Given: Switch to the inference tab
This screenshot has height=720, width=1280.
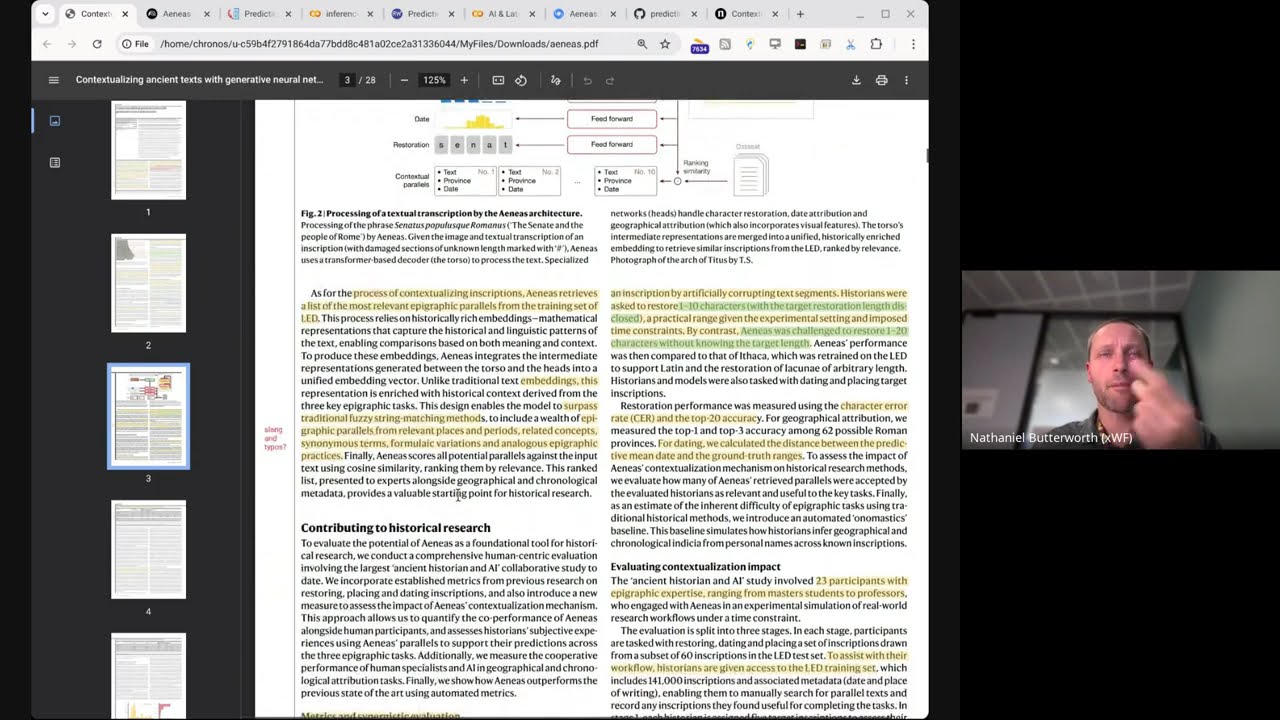Looking at the screenshot, I should click(x=340, y=14).
